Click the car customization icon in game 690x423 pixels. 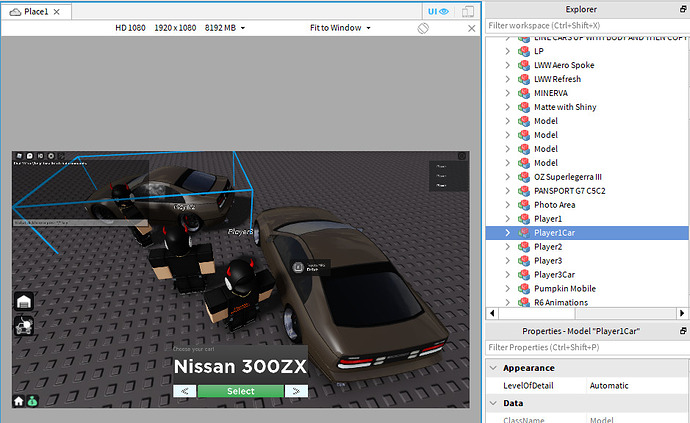[x=24, y=326]
